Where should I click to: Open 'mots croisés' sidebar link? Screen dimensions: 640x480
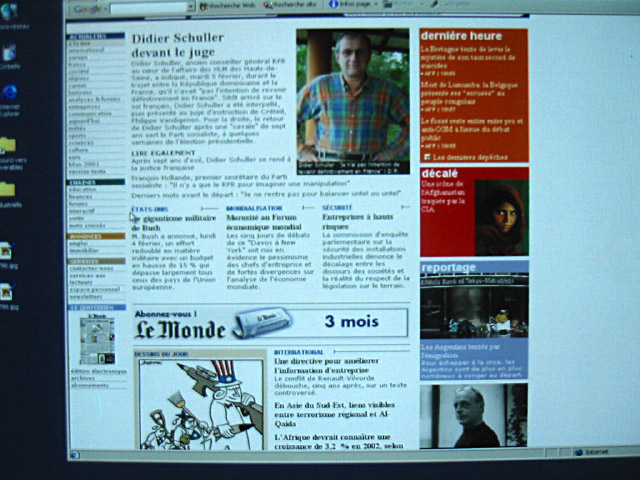pos(87,225)
